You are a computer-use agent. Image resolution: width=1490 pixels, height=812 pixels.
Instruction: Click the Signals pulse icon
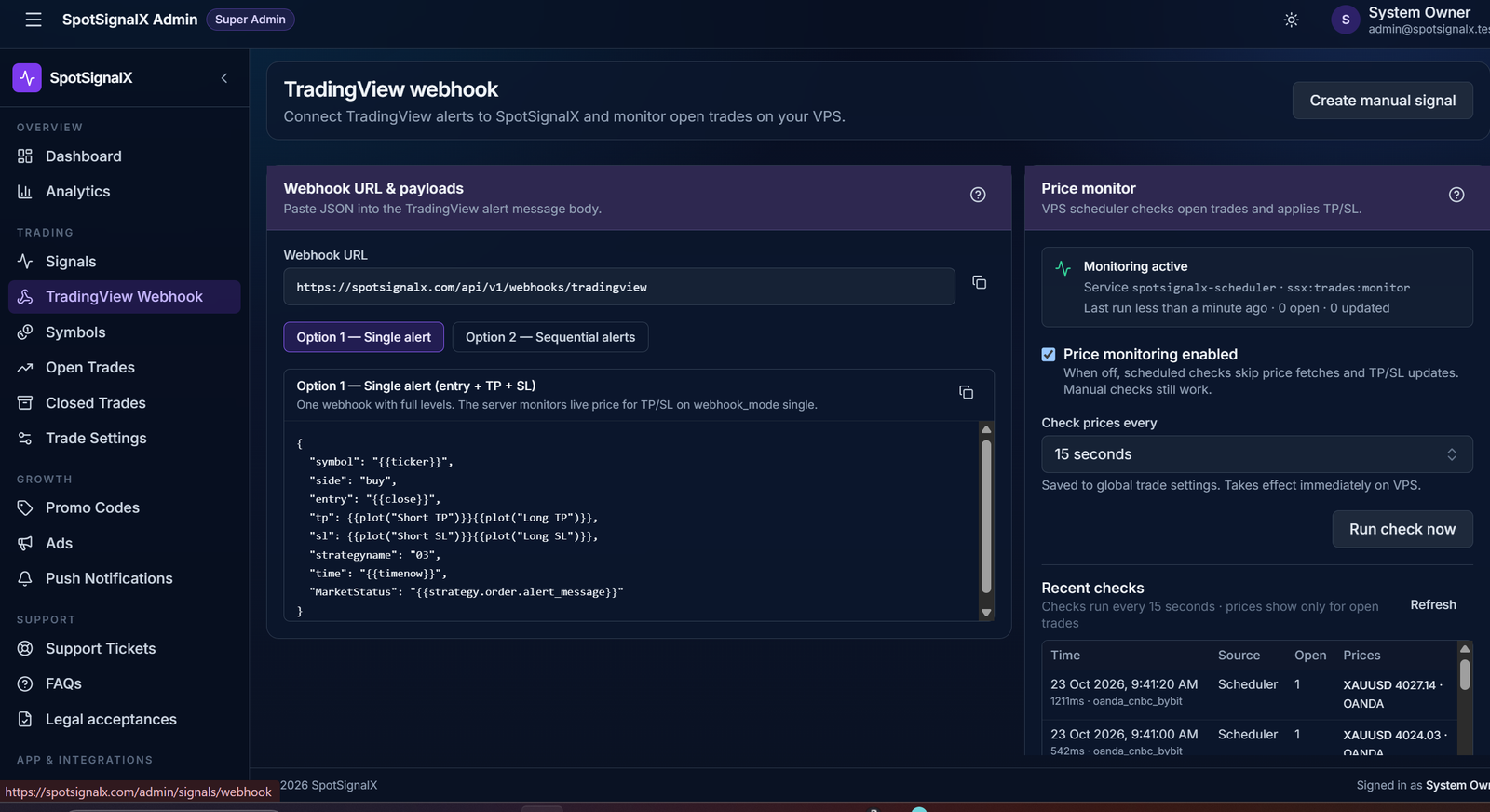(x=25, y=262)
